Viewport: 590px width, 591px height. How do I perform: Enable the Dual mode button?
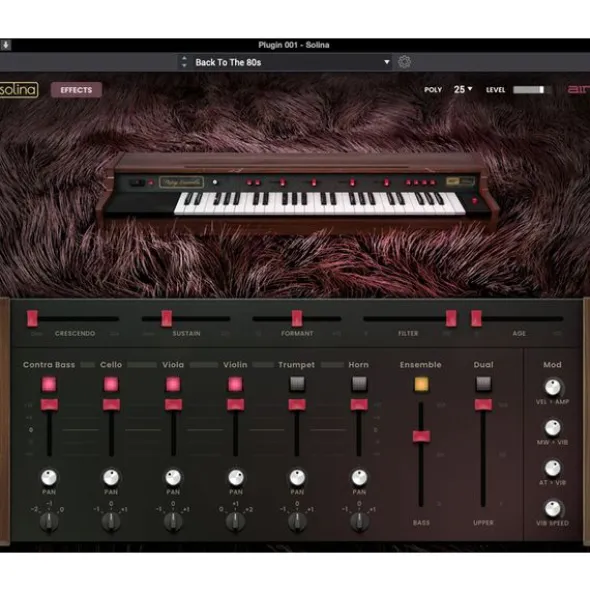coord(483,384)
